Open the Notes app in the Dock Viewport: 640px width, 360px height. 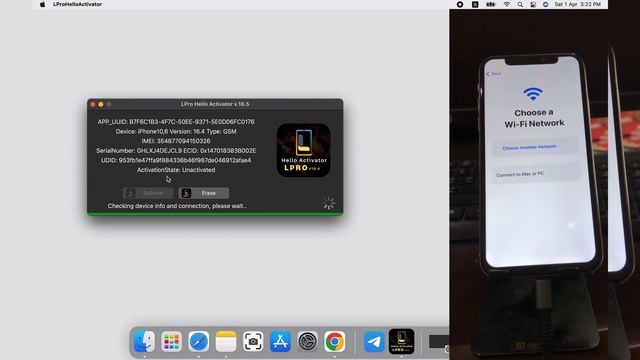226,341
